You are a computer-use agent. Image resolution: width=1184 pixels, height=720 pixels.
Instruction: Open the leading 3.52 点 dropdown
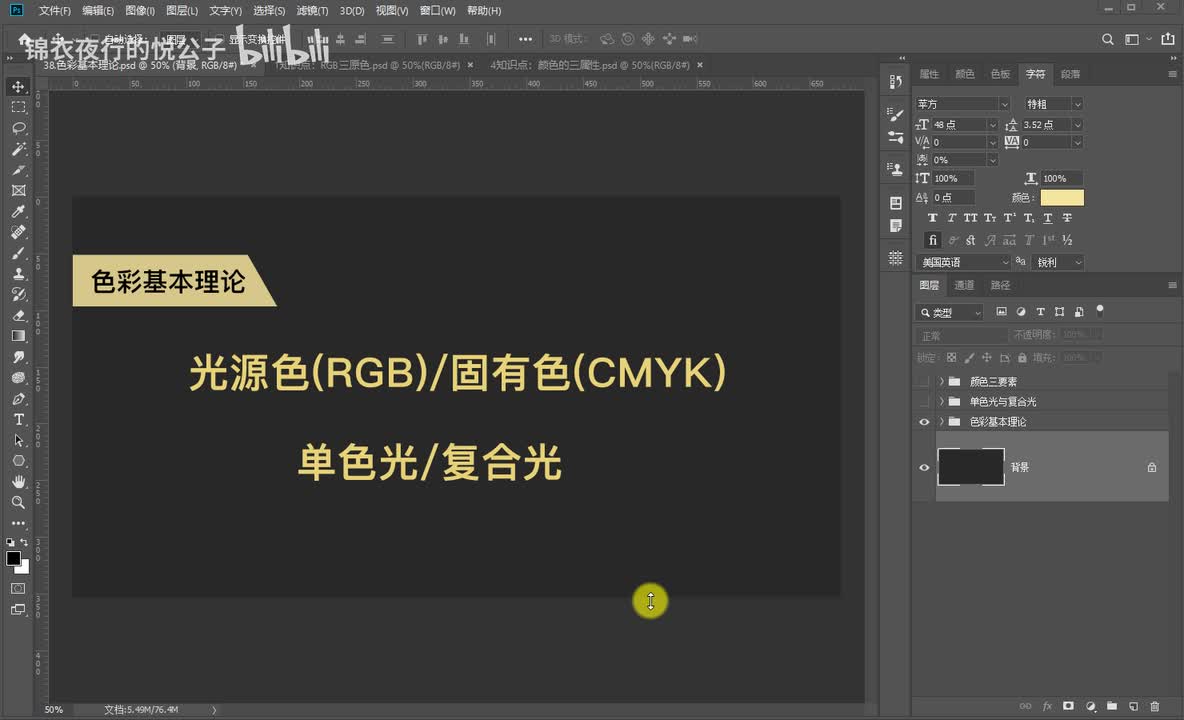coord(1078,125)
